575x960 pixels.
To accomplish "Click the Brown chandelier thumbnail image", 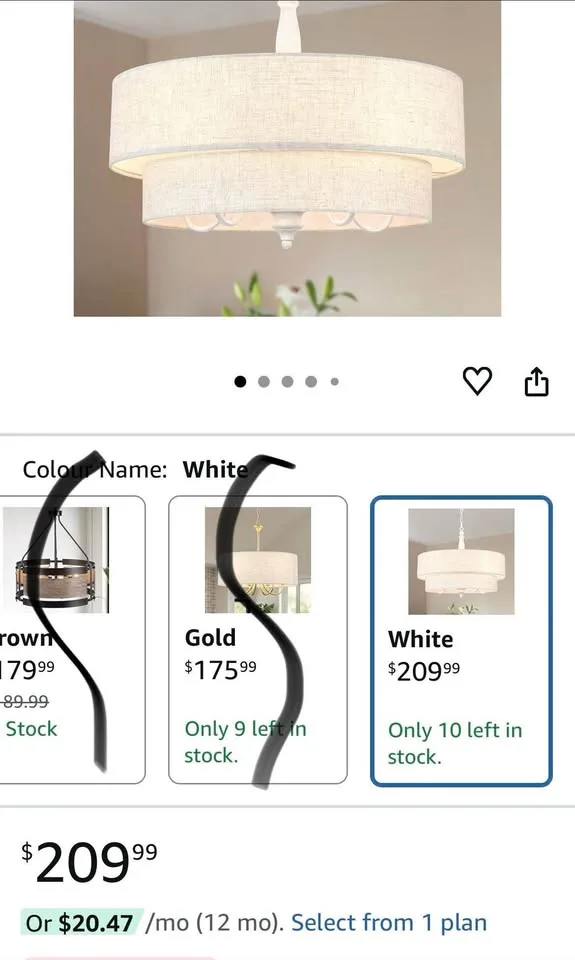I will pos(56,560).
